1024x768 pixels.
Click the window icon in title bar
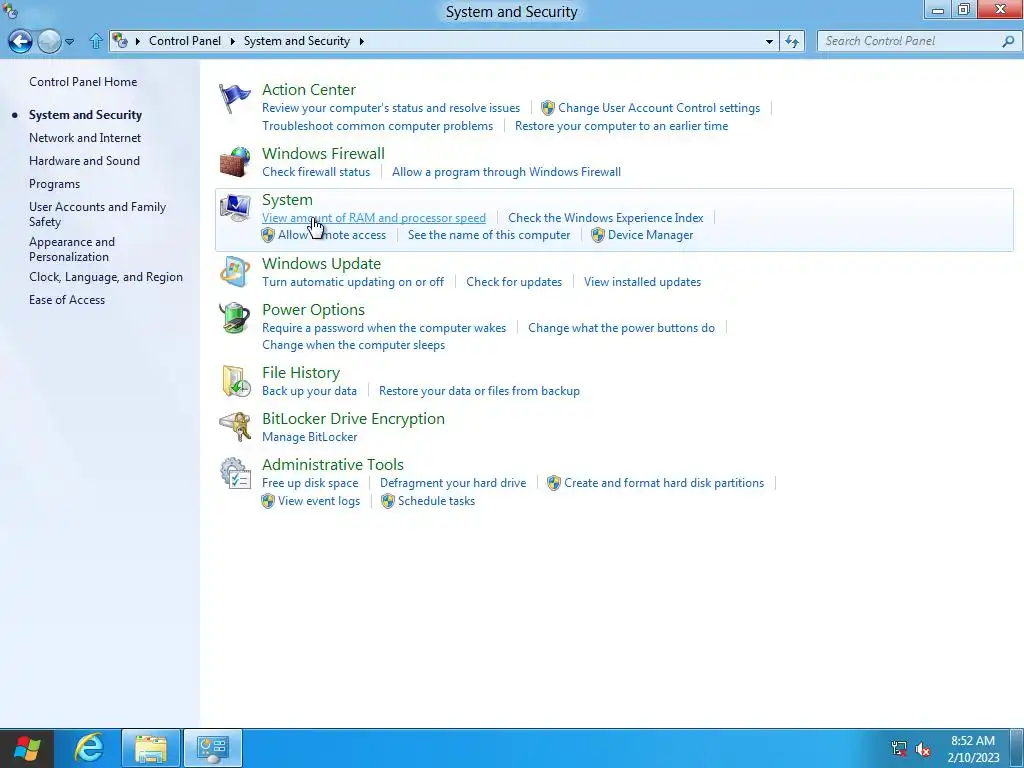click(x=10, y=10)
